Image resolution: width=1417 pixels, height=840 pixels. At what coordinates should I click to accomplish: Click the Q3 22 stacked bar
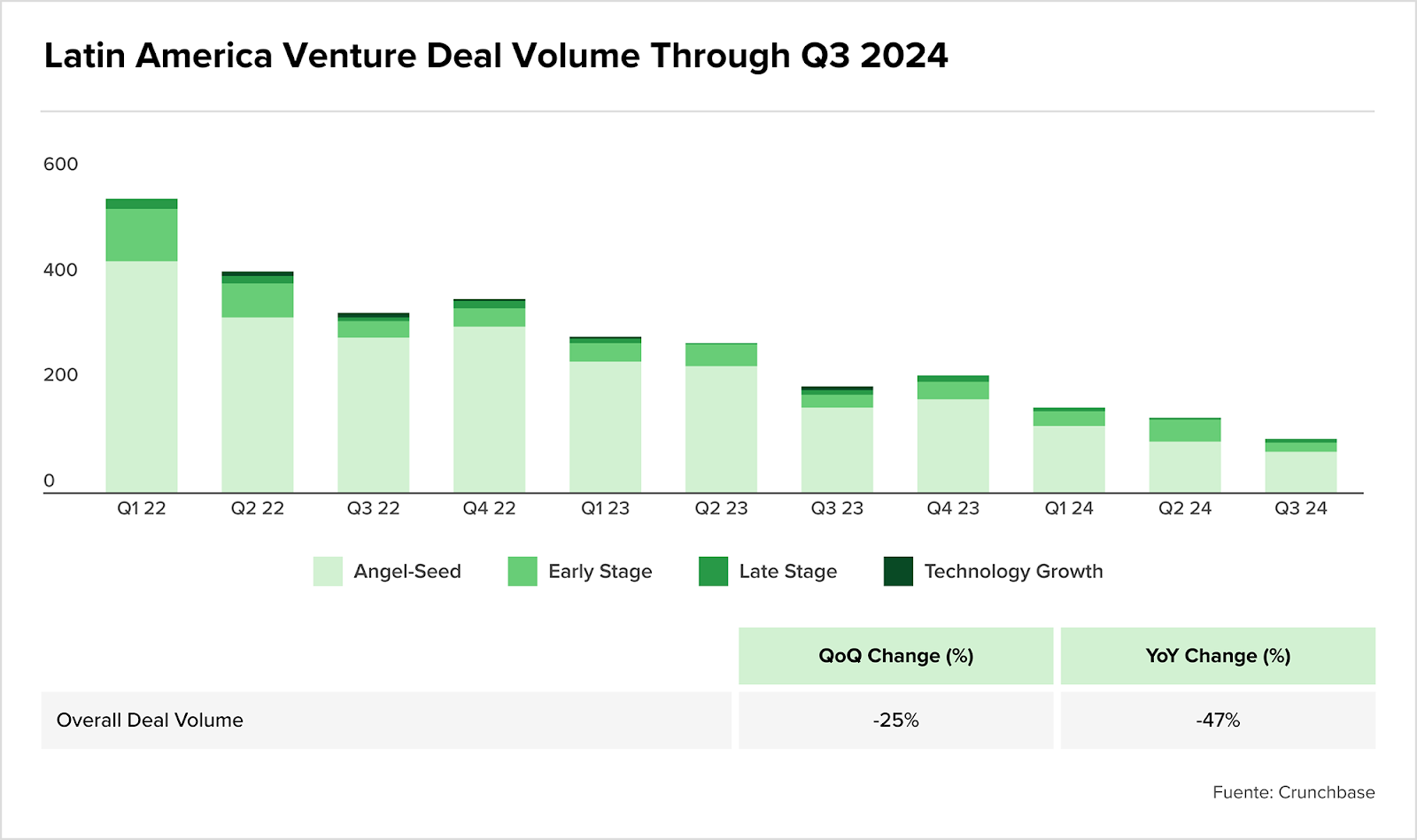click(x=374, y=407)
